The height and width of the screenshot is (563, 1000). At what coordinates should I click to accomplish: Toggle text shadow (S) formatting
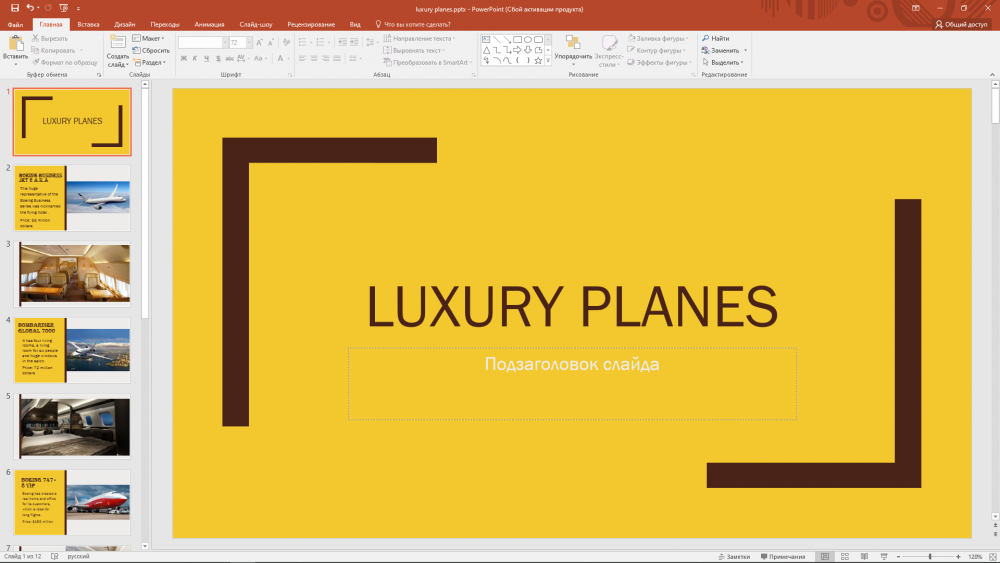[x=218, y=59]
